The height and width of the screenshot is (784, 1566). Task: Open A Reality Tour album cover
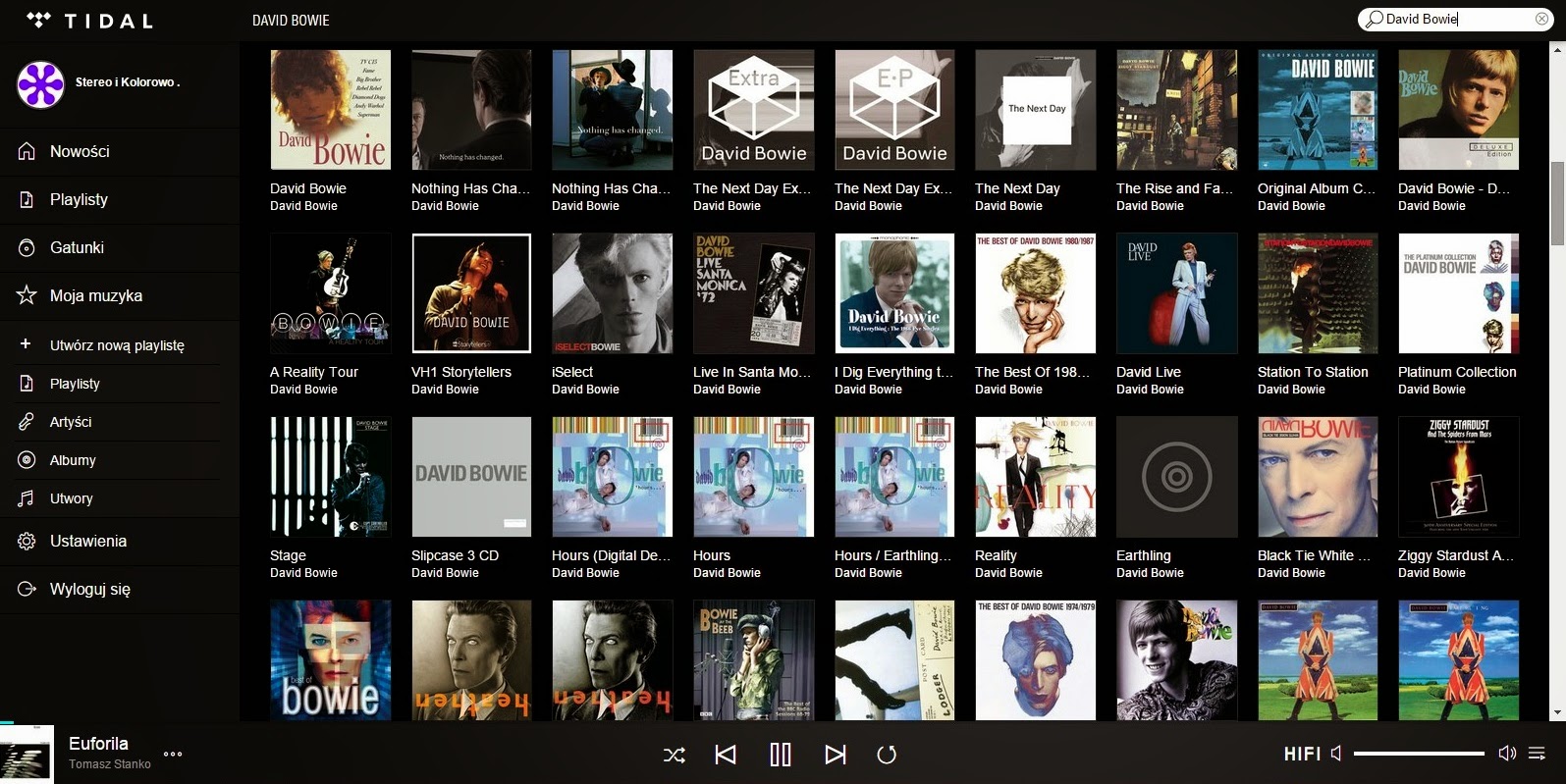click(330, 293)
